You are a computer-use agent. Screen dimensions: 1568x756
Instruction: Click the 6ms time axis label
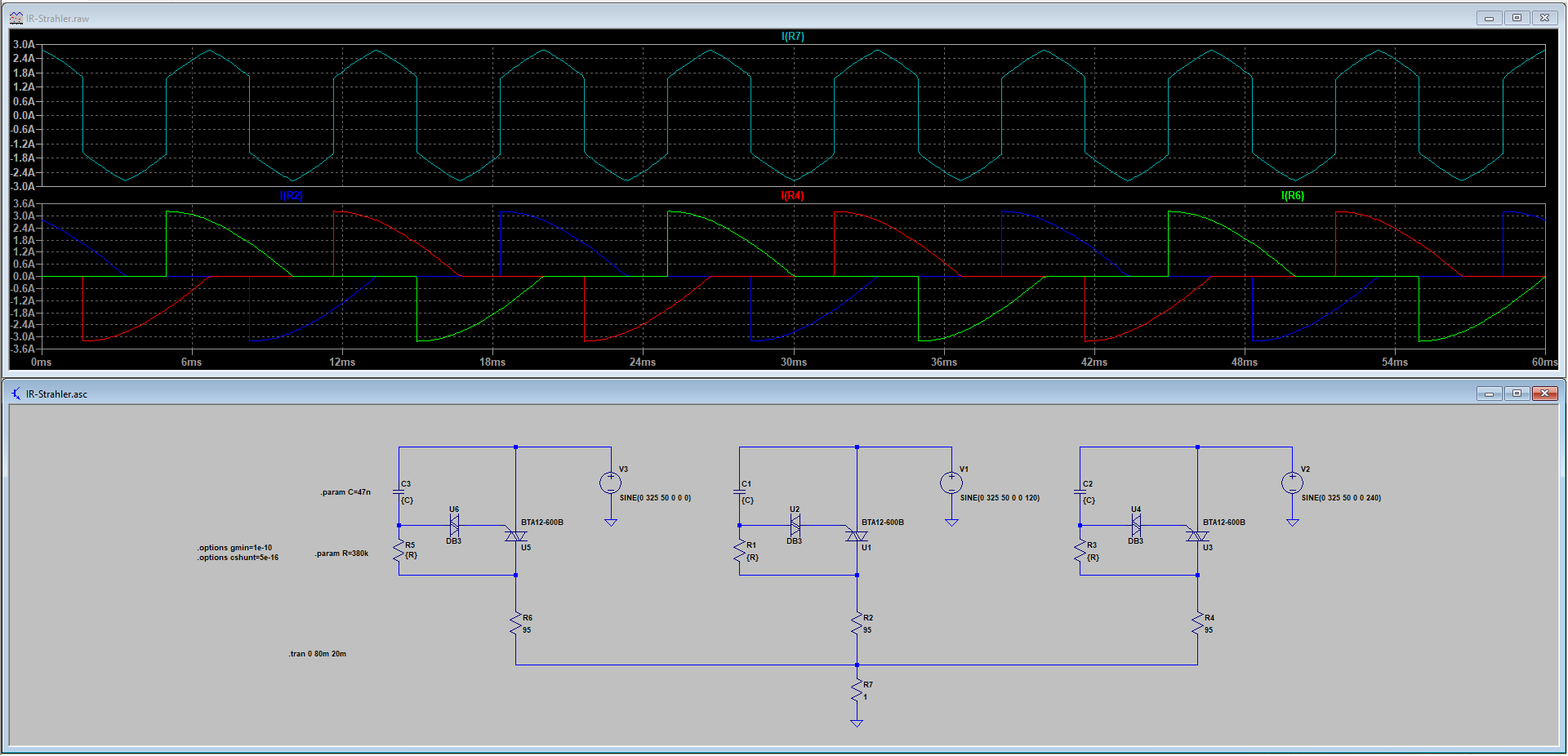click(191, 362)
